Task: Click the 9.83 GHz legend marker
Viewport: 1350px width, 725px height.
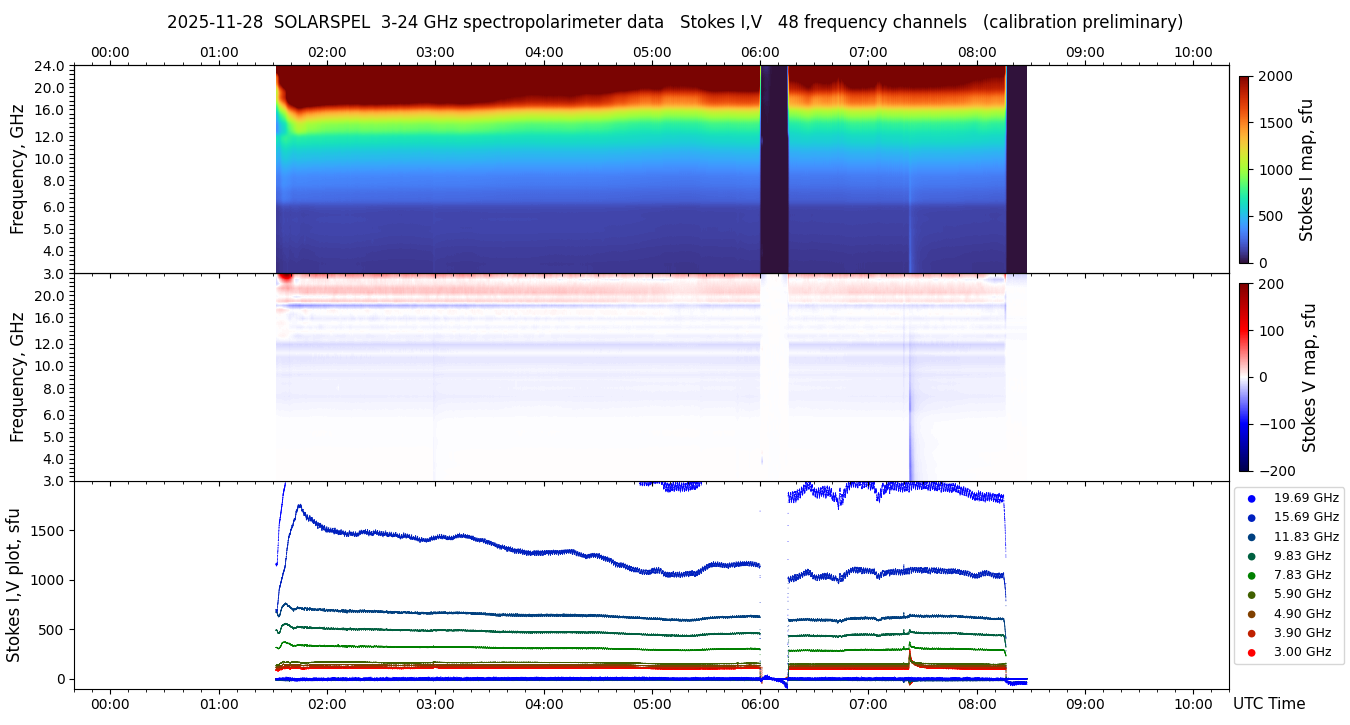Action: click(x=1251, y=556)
